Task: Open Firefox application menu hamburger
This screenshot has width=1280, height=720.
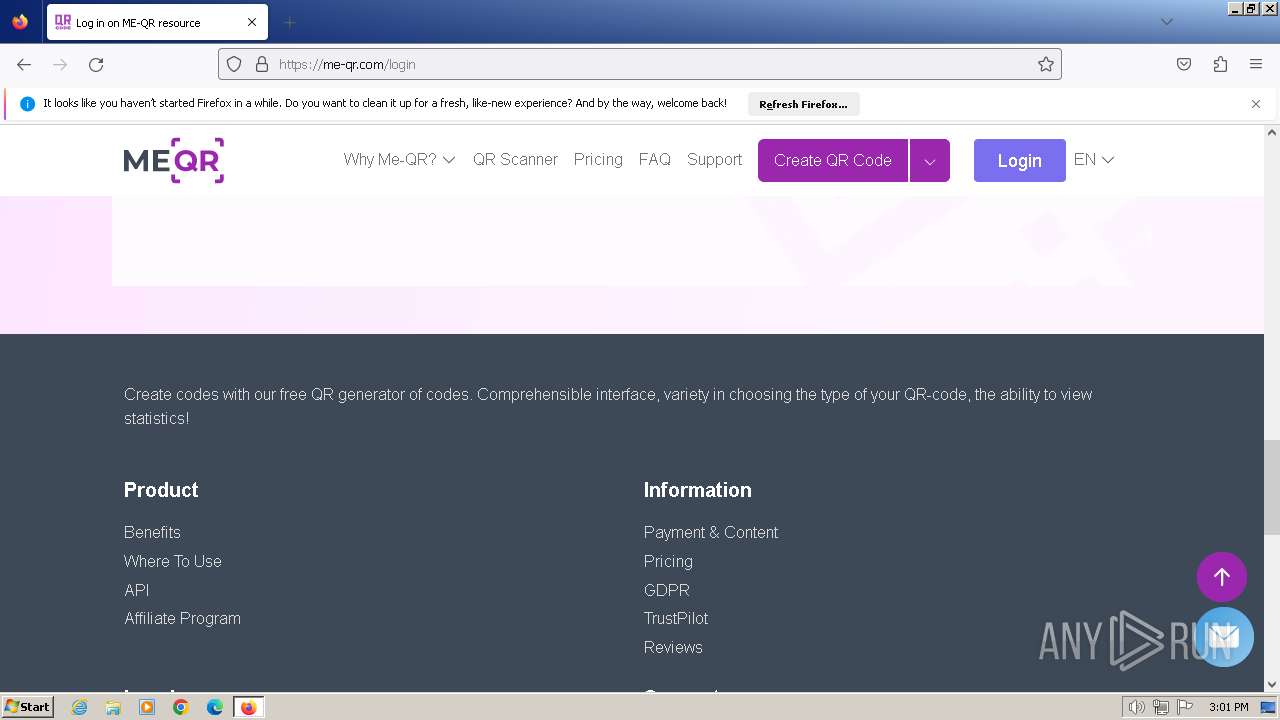Action: [x=1256, y=64]
